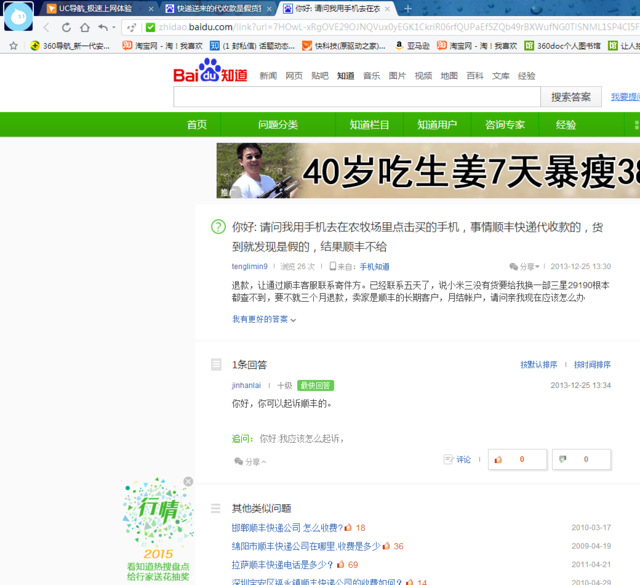Open the 亚马逊 bookmark
The height and width of the screenshot is (585, 640).
(x=412, y=46)
